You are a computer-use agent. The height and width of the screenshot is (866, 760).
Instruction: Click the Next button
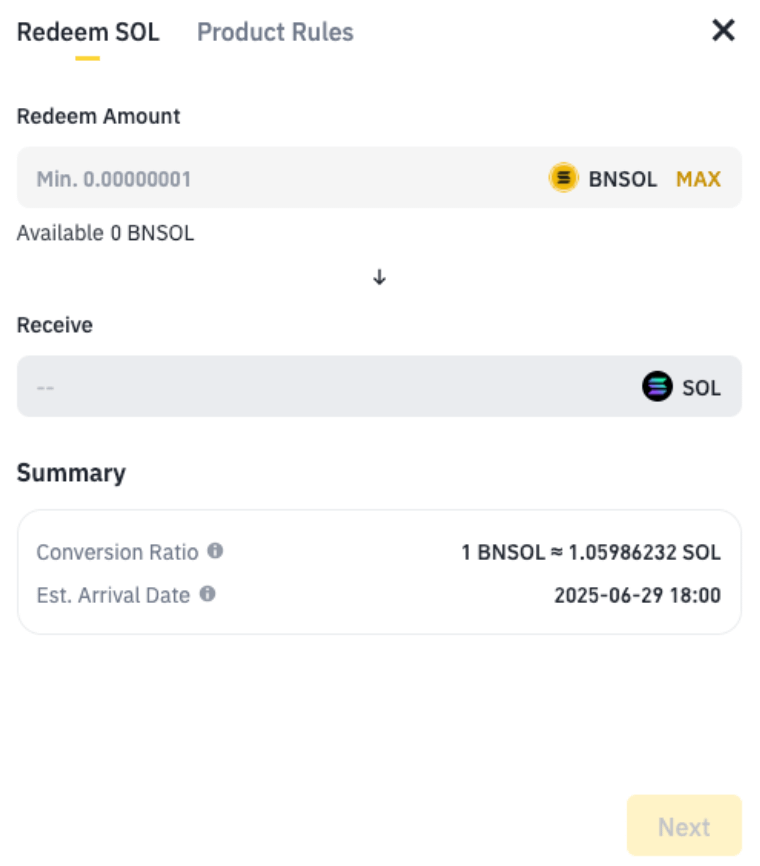(x=684, y=826)
